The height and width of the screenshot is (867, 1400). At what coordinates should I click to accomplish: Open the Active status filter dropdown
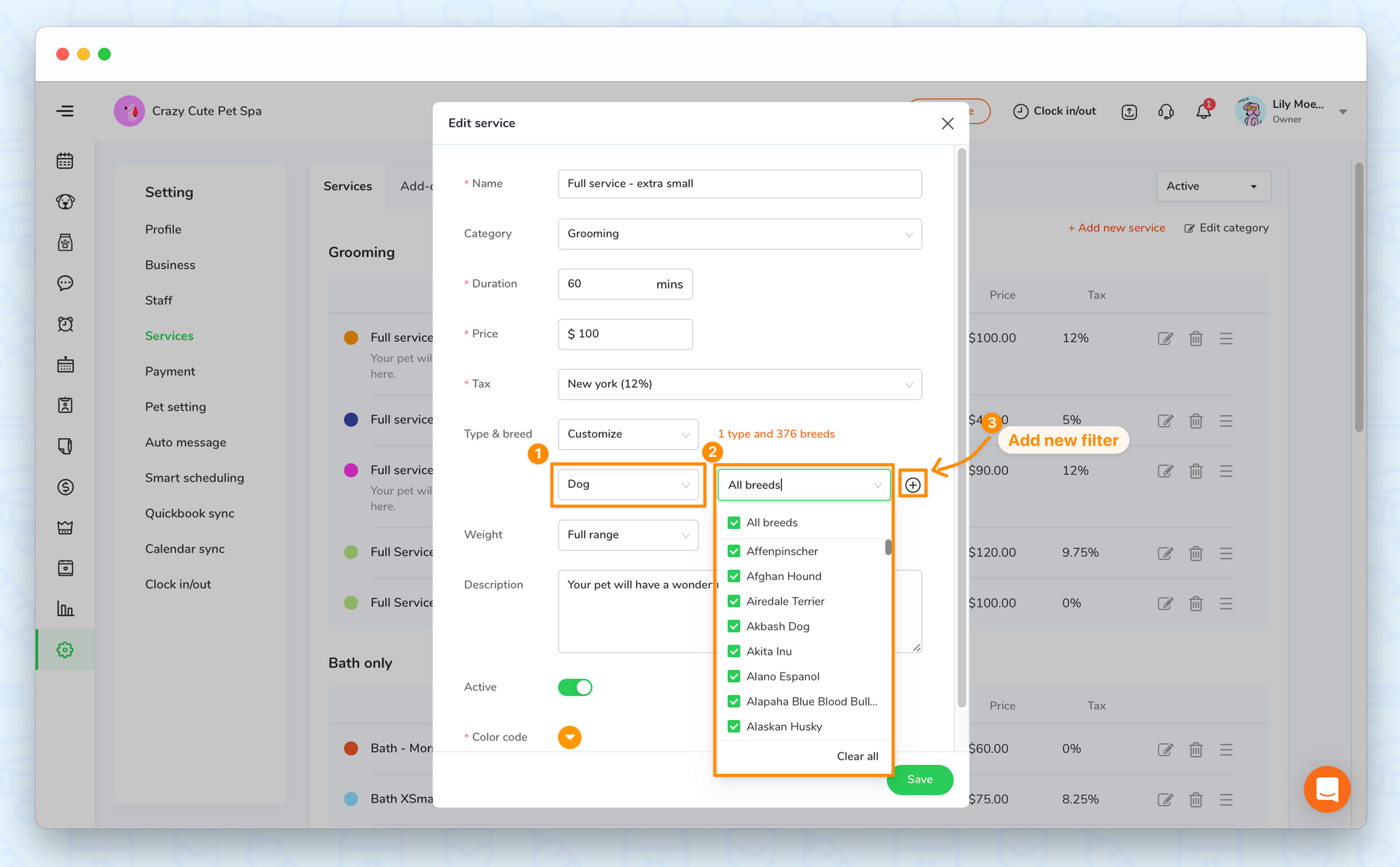1213,186
